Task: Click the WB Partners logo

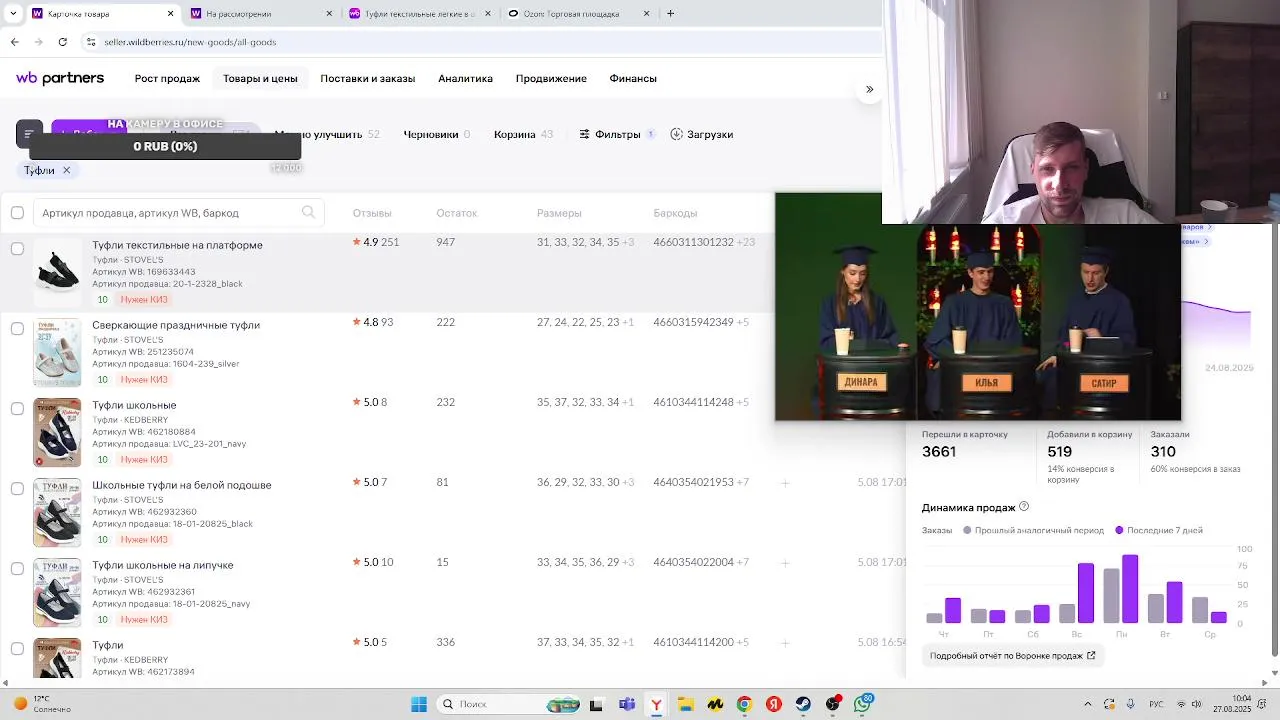Action: 60,78
